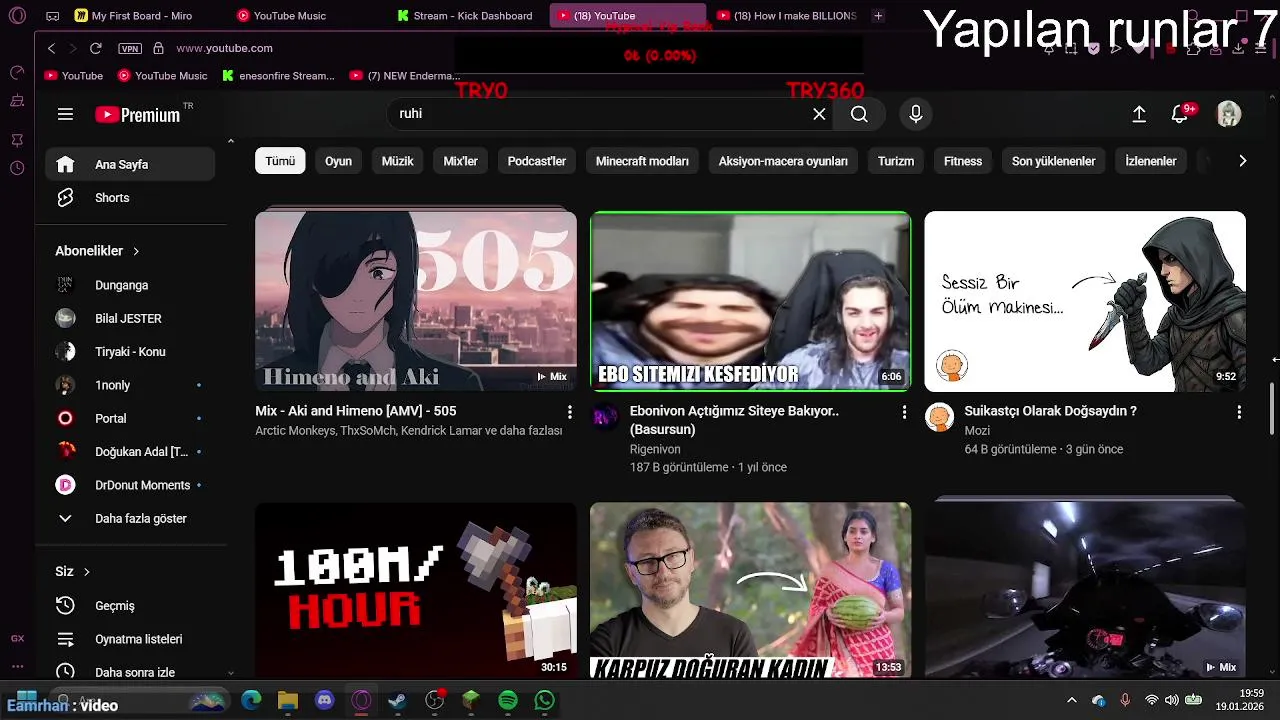The image size is (1280, 720).
Task: Expand the Abonelikler subscriptions section
Action: pos(98,251)
